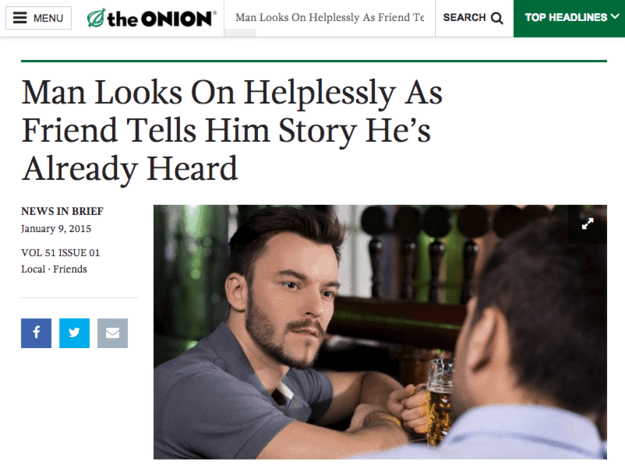This screenshot has height=475, width=625.
Task: Click the bar photo of two men
Action: pos(380,332)
